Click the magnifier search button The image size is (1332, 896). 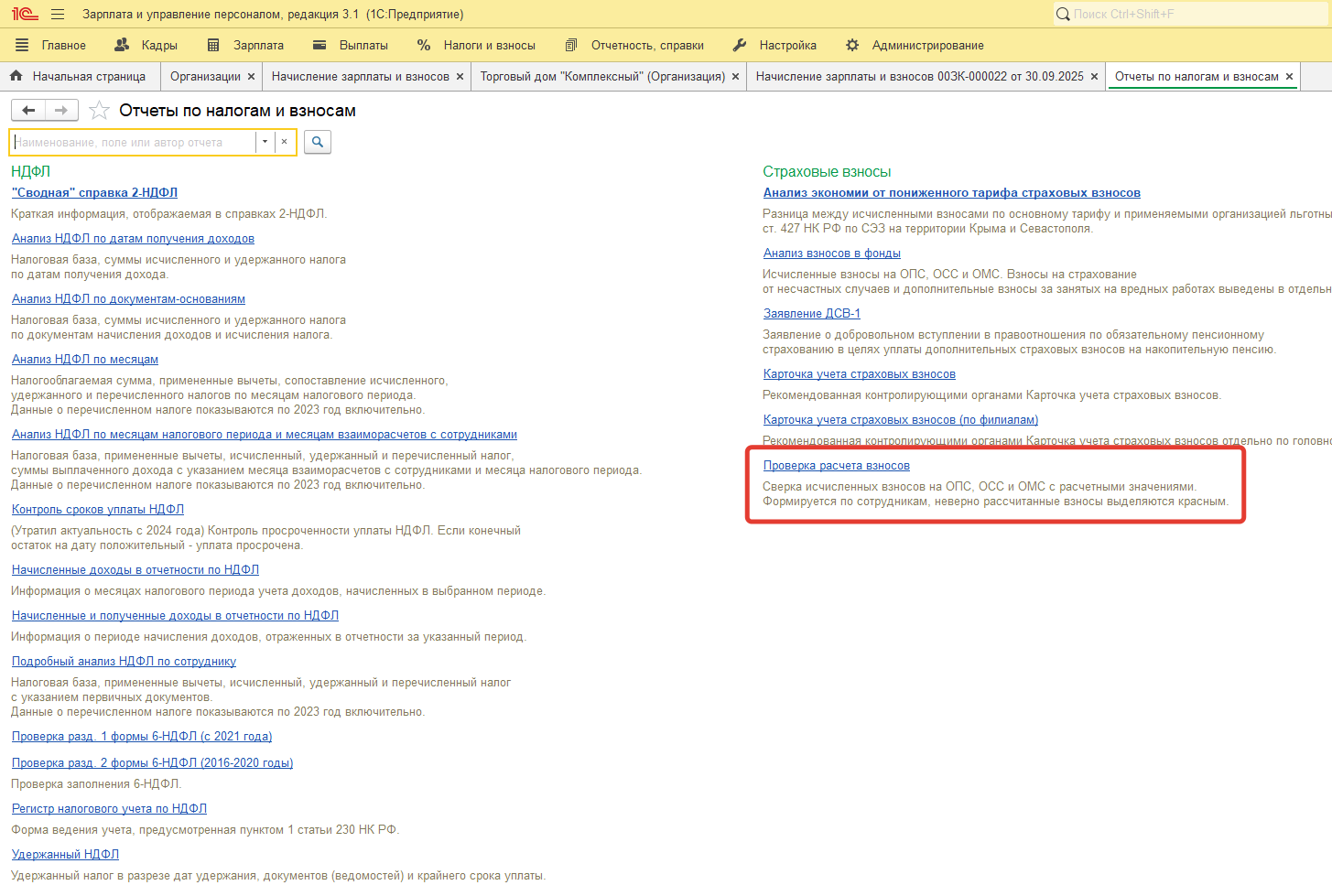pyautogui.click(x=317, y=142)
